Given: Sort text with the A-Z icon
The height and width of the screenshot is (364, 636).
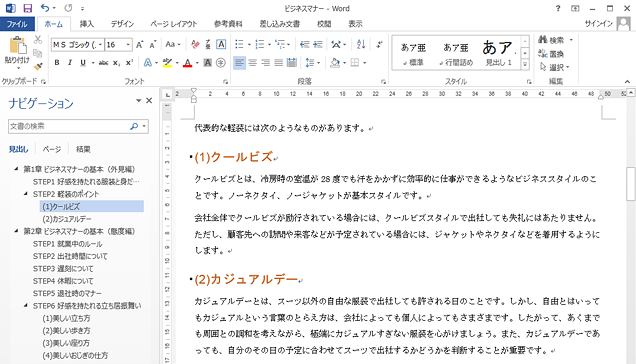Looking at the screenshot, I should point(361,44).
